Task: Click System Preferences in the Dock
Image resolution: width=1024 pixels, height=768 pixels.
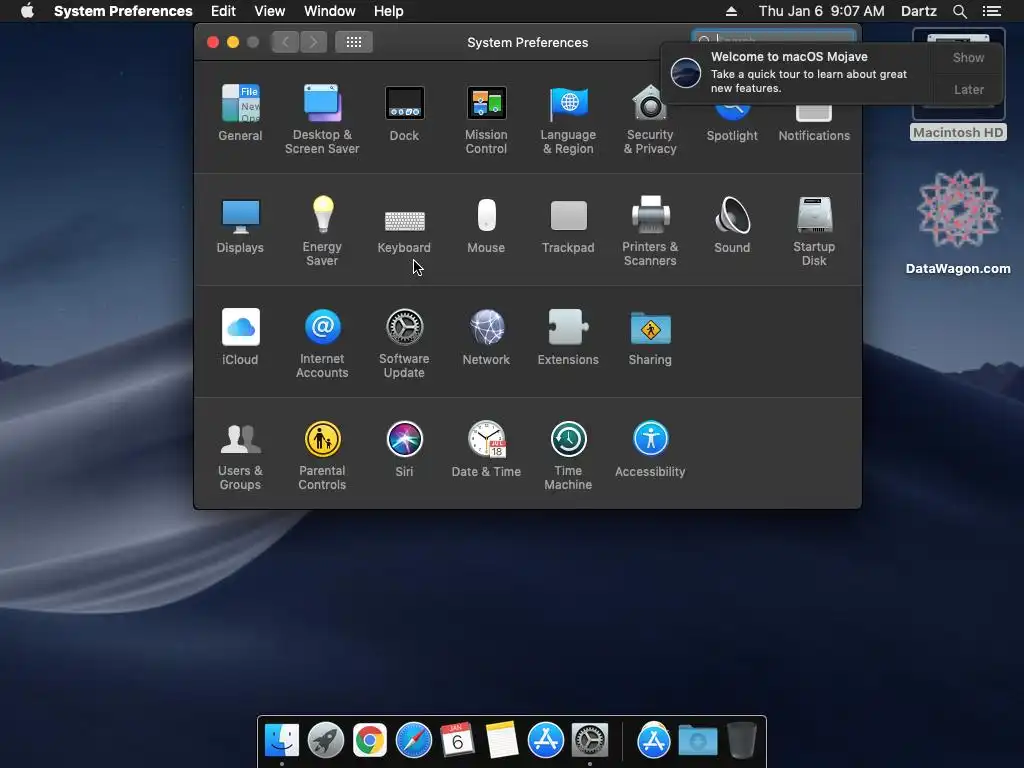Action: click(x=590, y=740)
